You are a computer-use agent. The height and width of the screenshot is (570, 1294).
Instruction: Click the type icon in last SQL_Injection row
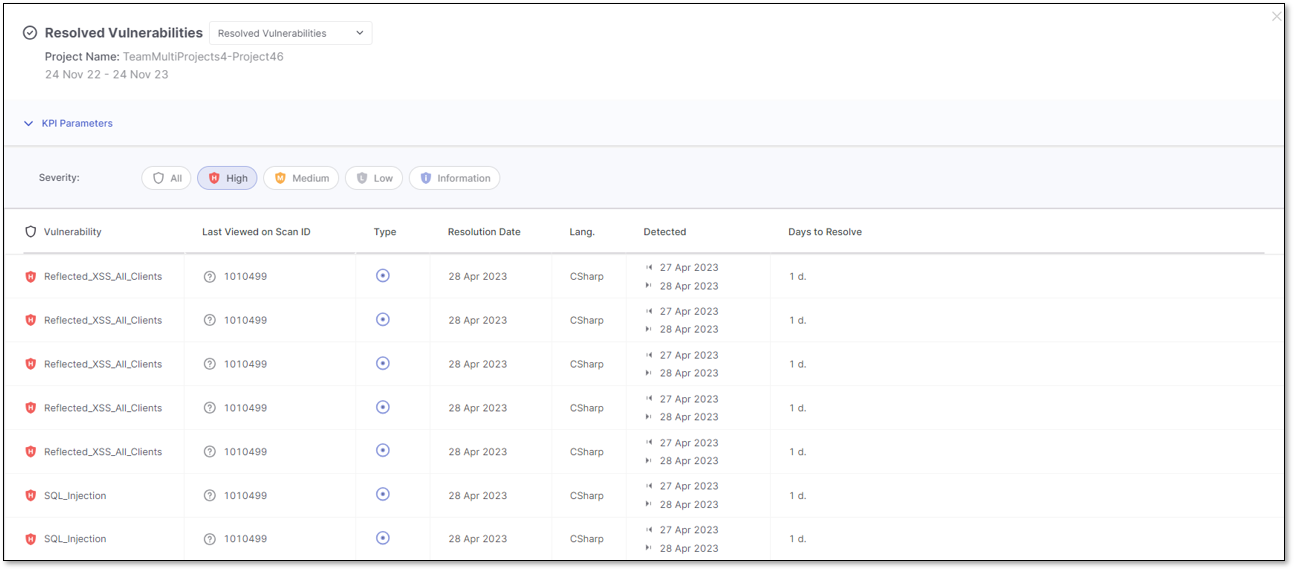(382, 538)
